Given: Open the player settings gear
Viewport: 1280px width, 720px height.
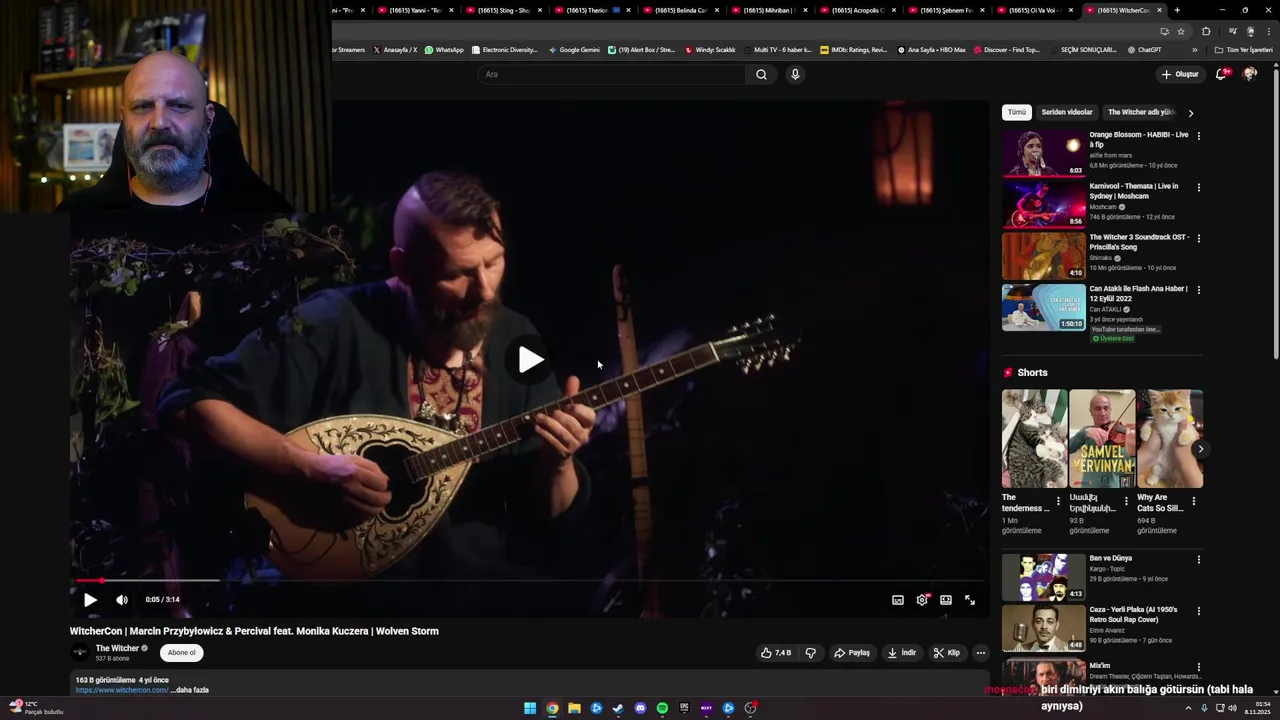Looking at the screenshot, I should click(922, 600).
